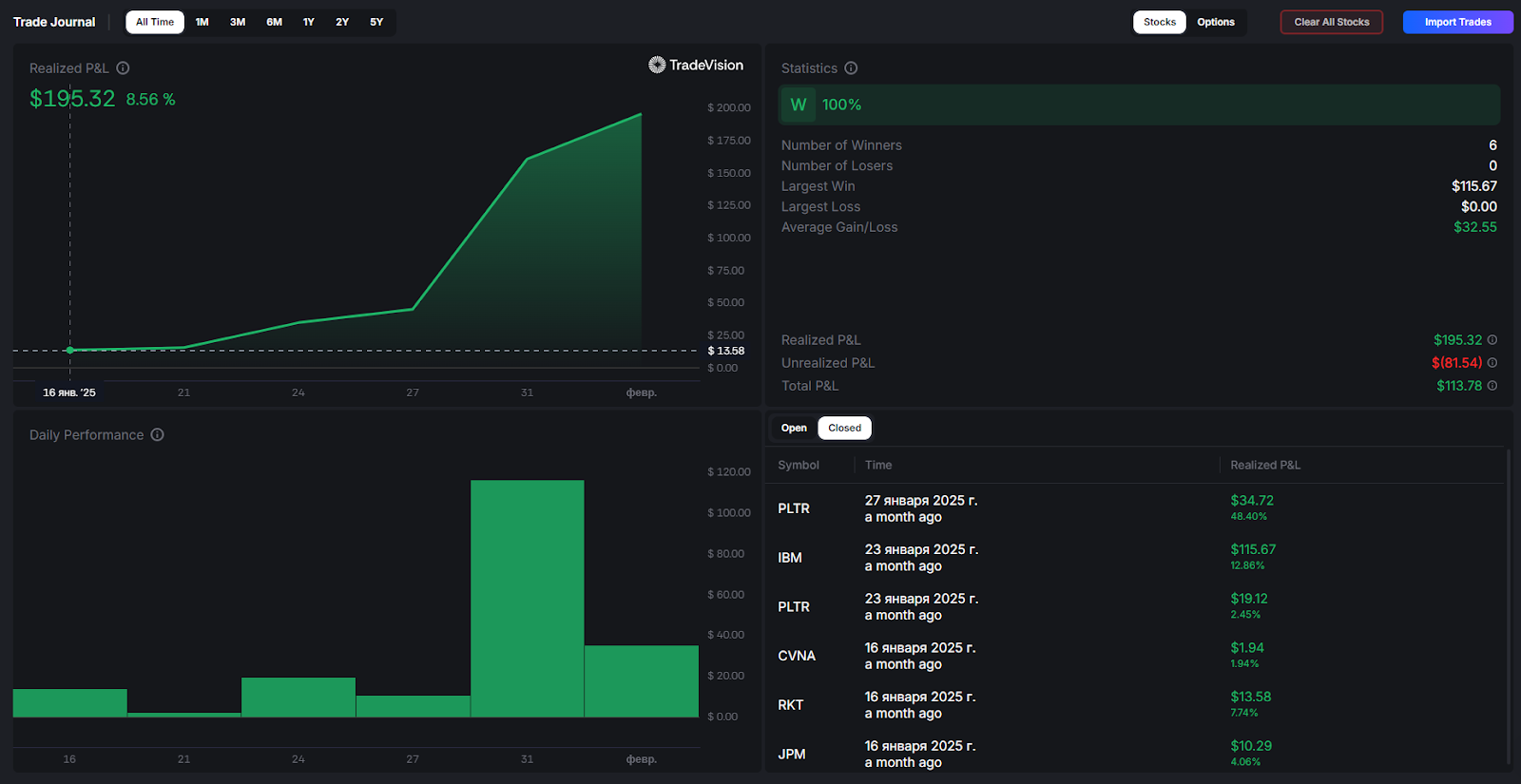Click the data point marker at 16 янв. '25
This screenshot has height=784, width=1521.
click(69, 351)
